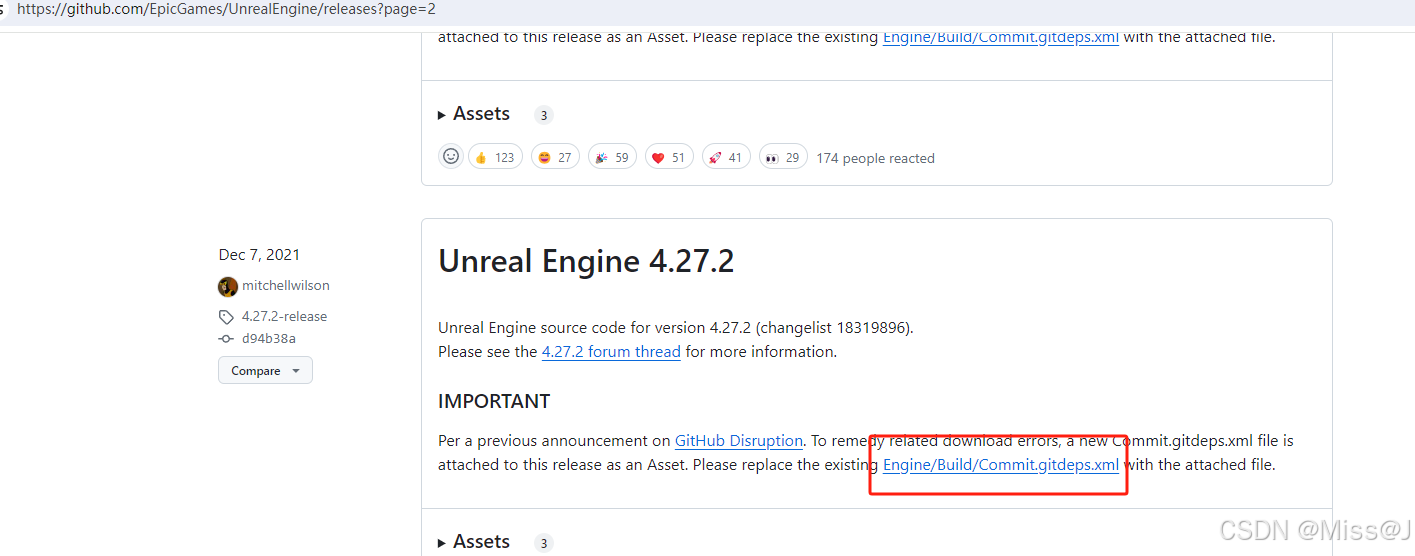Toggle the thumbs up reaction with 123
The image size is (1415, 556).
(x=495, y=157)
